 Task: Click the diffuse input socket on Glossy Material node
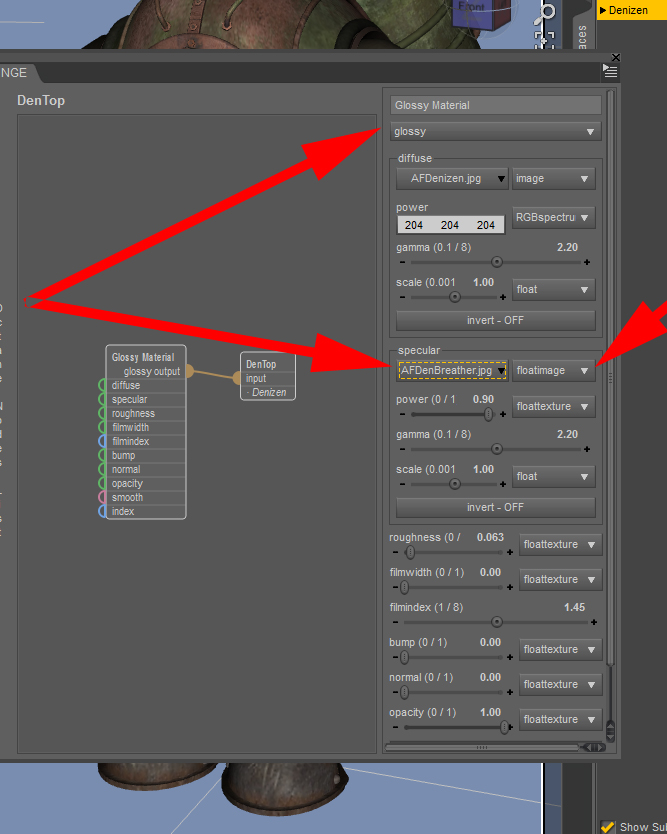pyautogui.click(x=103, y=385)
